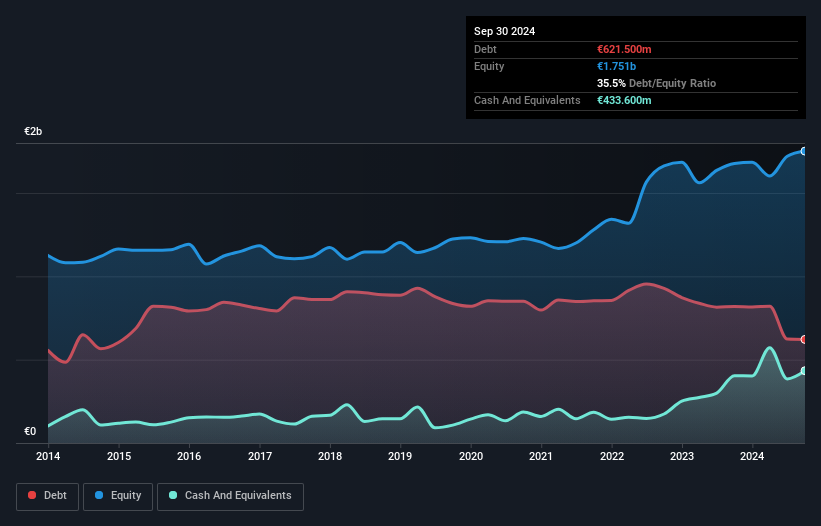Click the €0 y-axis label
Viewport: 821px width, 526px height.
(30, 431)
